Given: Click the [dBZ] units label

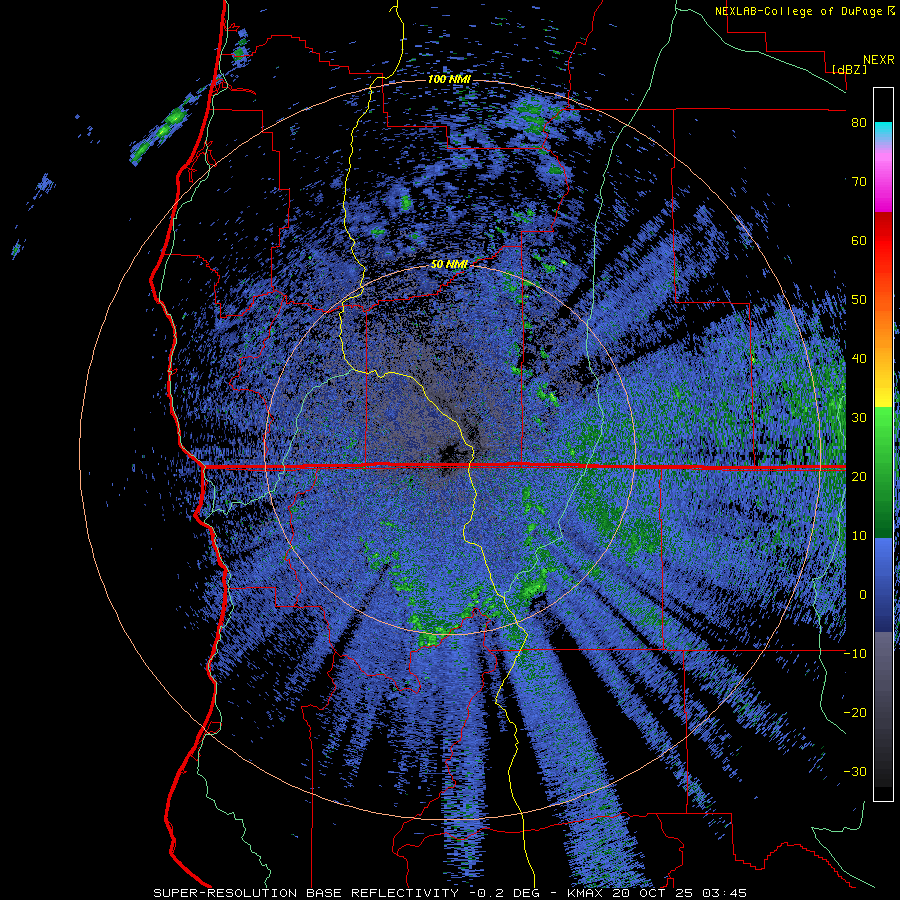Looking at the screenshot, I should point(849,70).
